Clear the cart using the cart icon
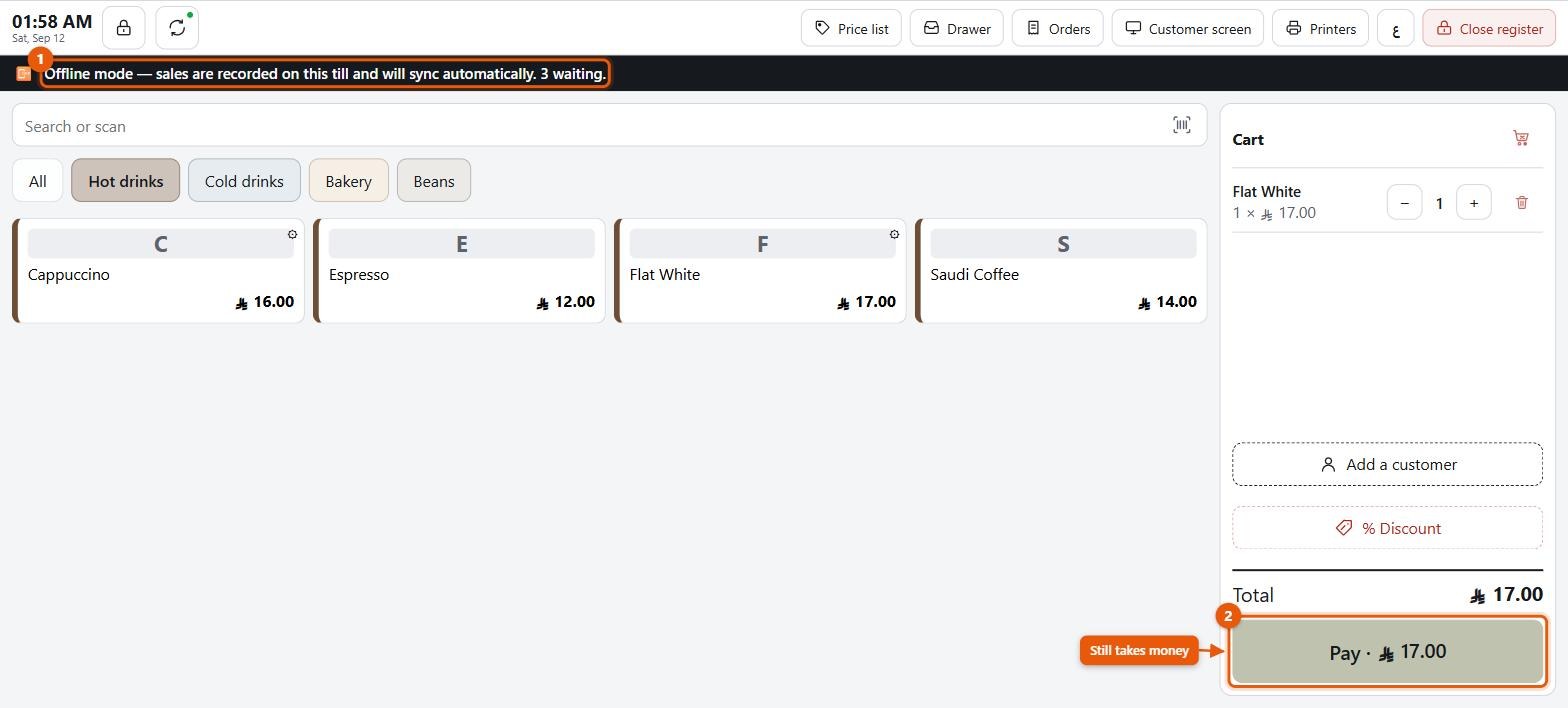Screen dimensions: 1568x708 [x=1521, y=139]
